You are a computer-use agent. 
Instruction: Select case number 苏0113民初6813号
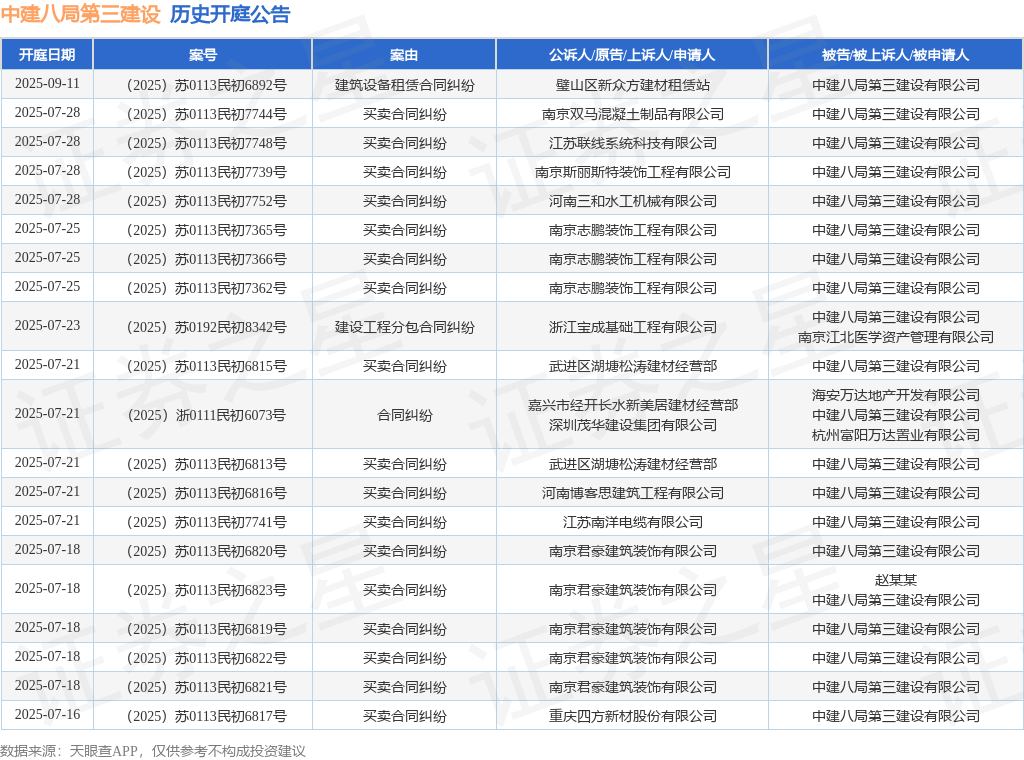click(206, 464)
